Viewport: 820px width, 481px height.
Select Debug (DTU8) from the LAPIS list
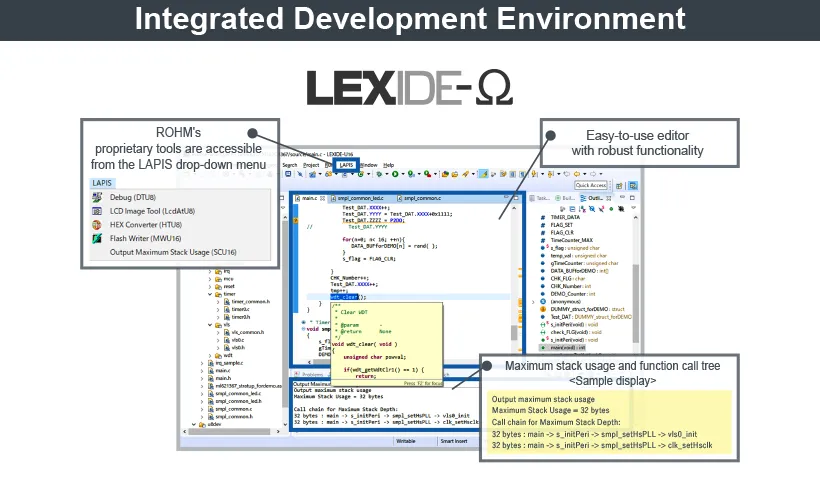[x=133, y=197]
